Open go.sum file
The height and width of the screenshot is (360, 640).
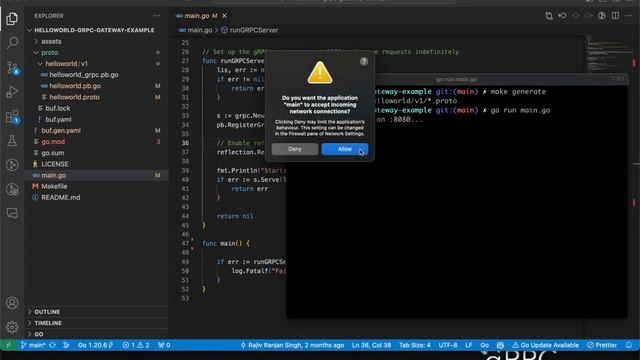point(52,153)
